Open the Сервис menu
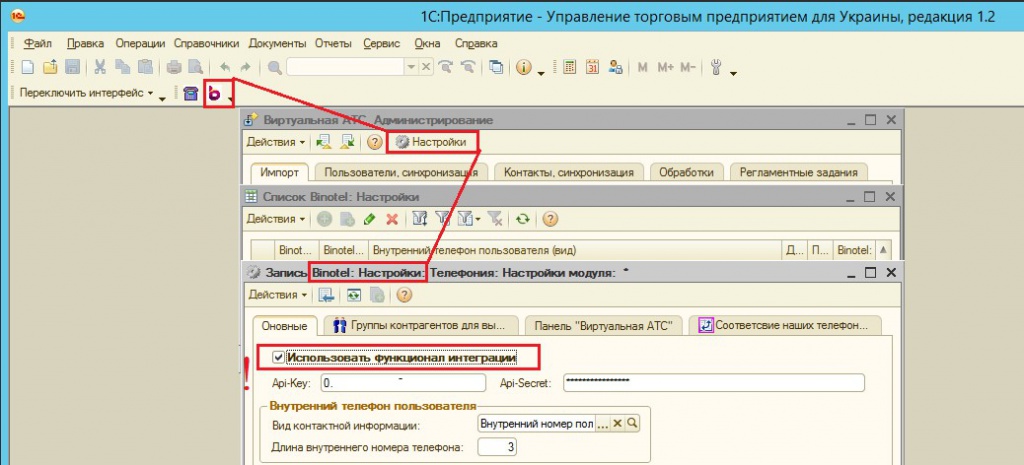Image resolution: width=1024 pixels, height=465 pixels. tap(382, 44)
